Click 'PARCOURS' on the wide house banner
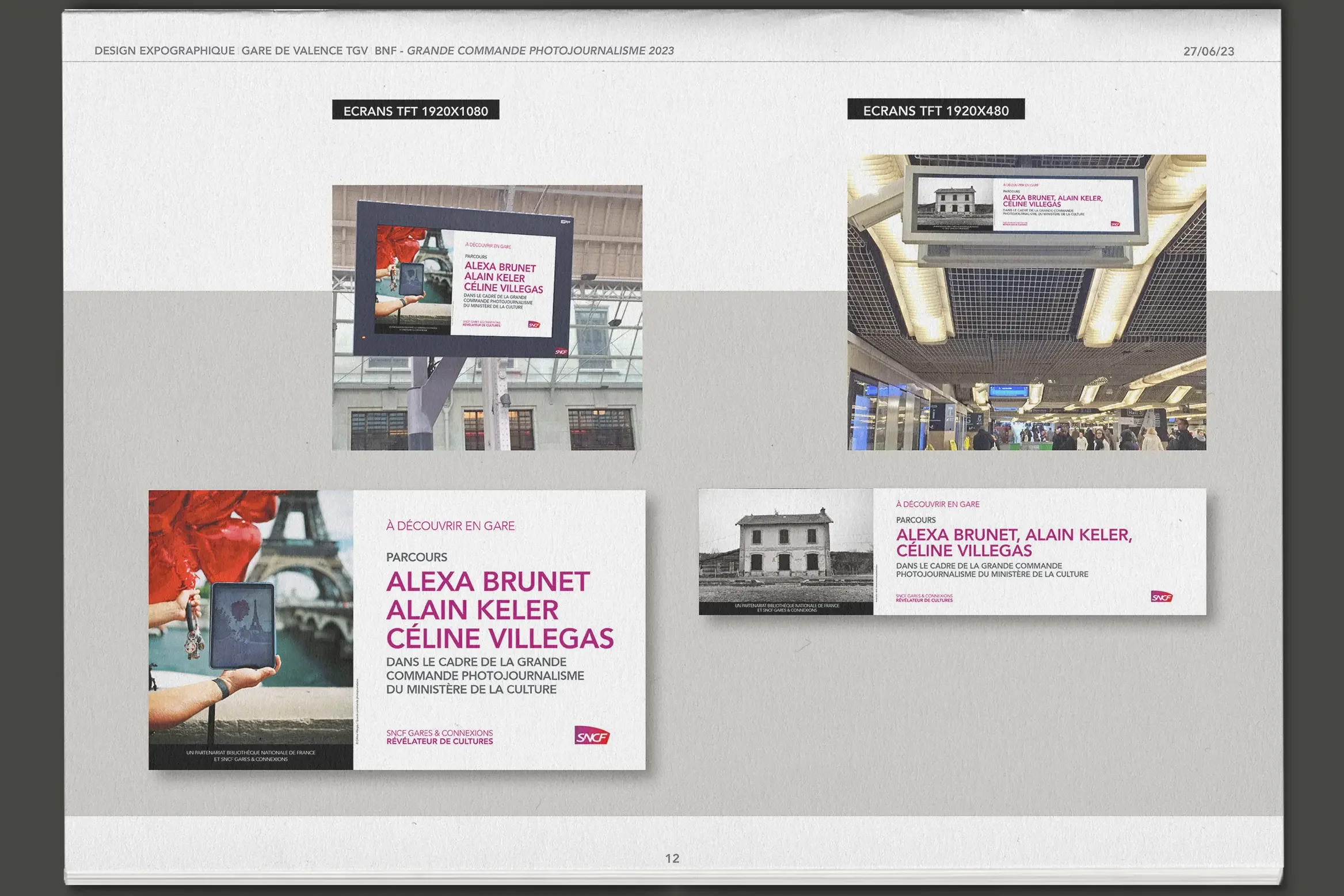The image size is (1344, 896). tap(916, 520)
